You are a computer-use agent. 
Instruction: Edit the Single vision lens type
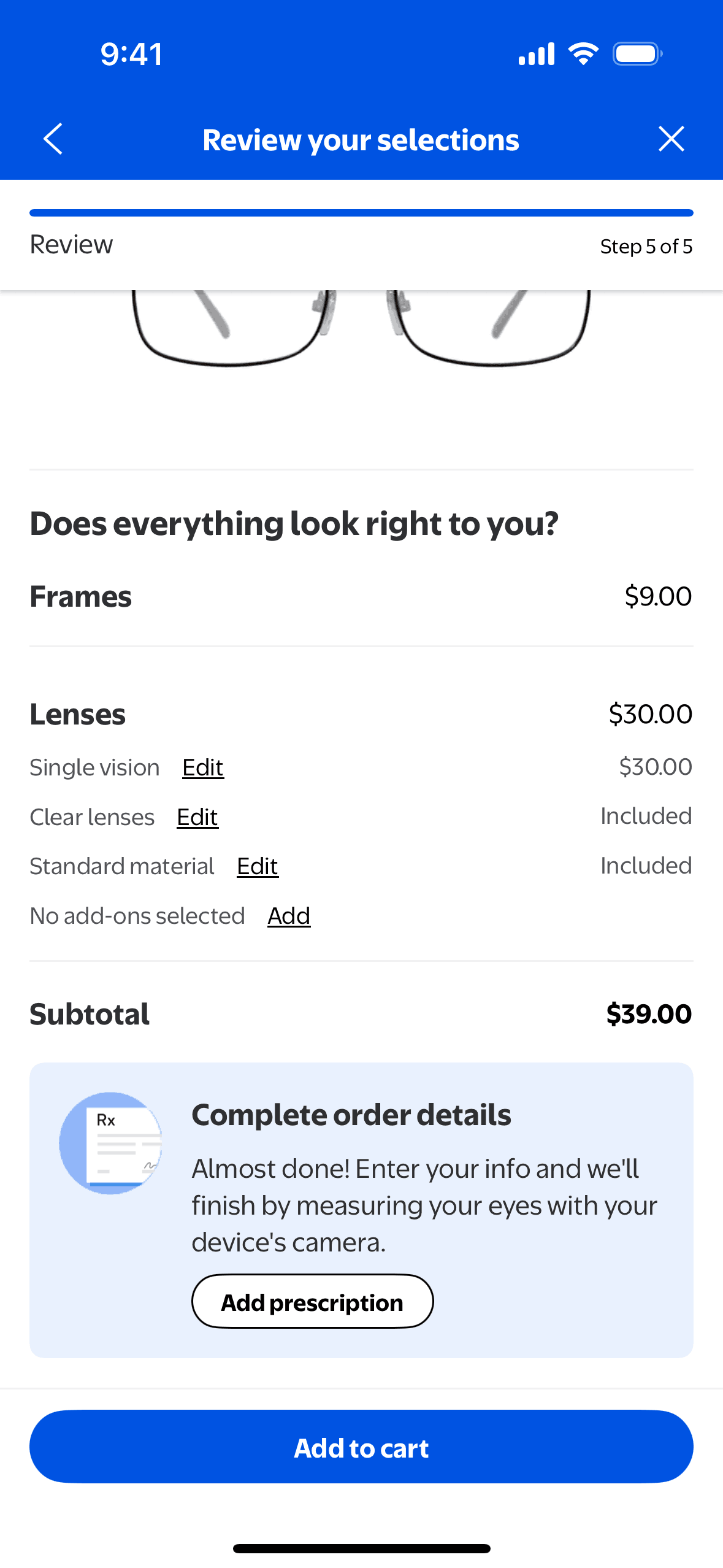[x=203, y=767]
